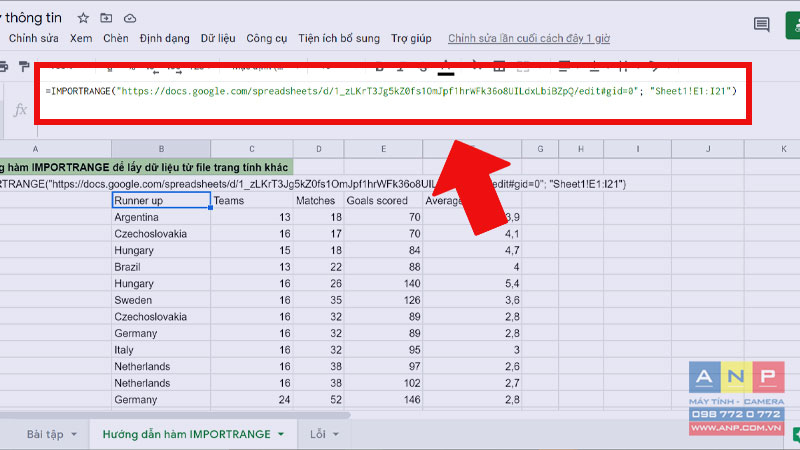Open the Xem menu

coord(81,38)
